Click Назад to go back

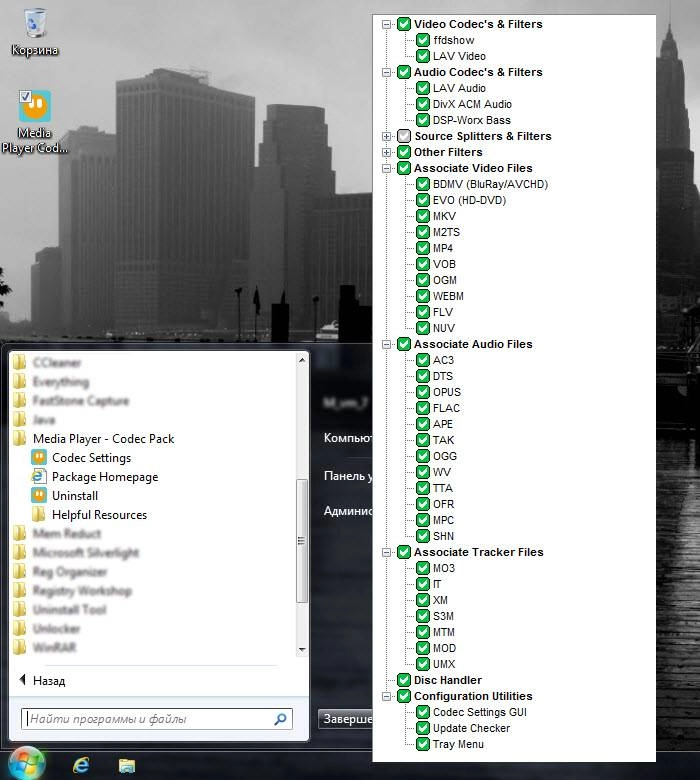[x=43, y=681]
